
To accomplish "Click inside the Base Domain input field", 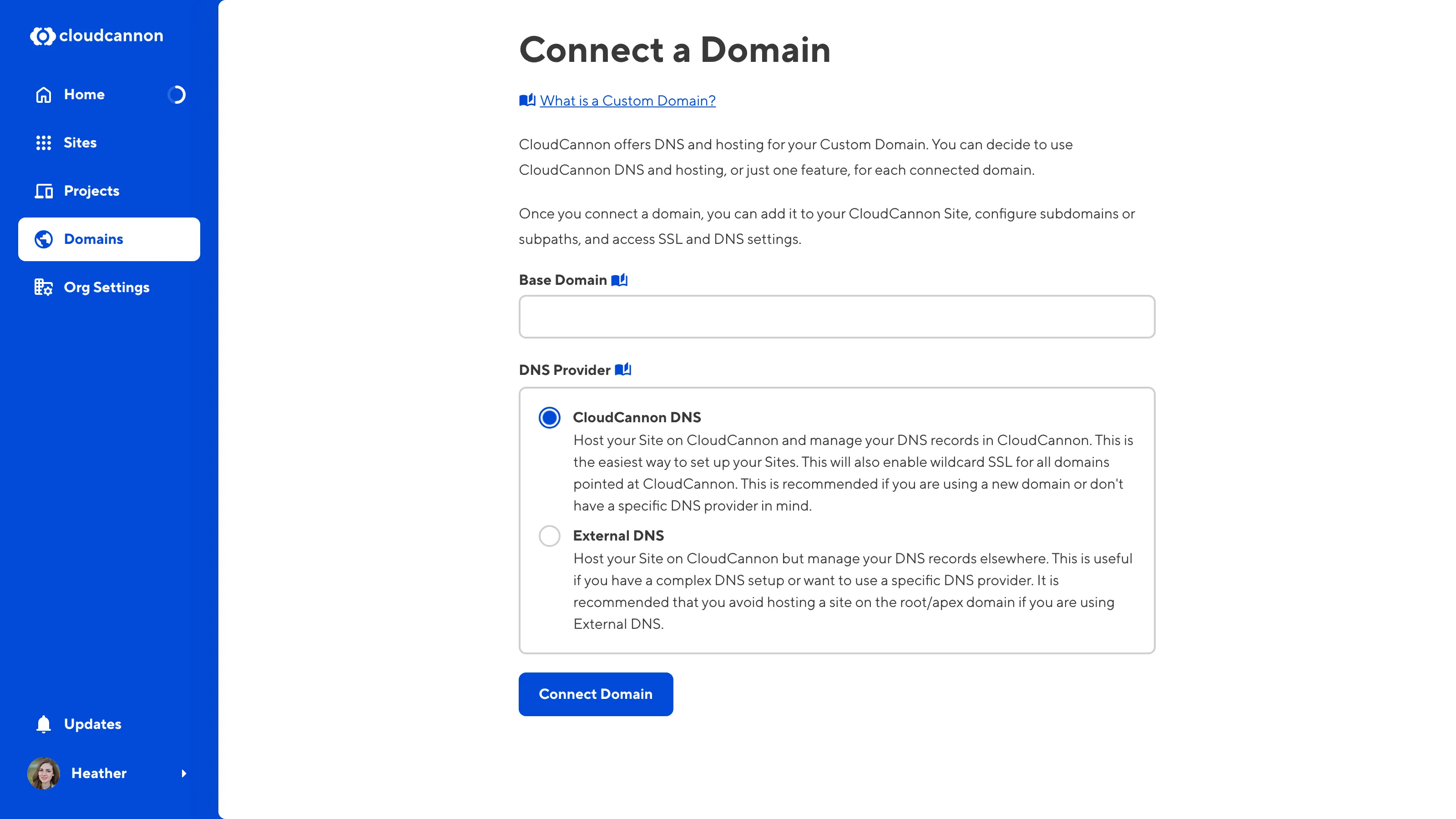I will coord(837,317).
